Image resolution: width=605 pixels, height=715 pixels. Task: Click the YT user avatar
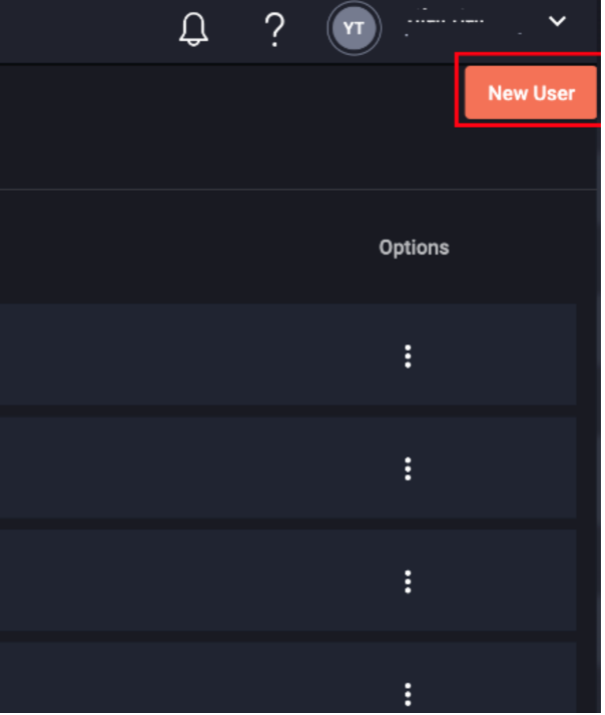(354, 29)
